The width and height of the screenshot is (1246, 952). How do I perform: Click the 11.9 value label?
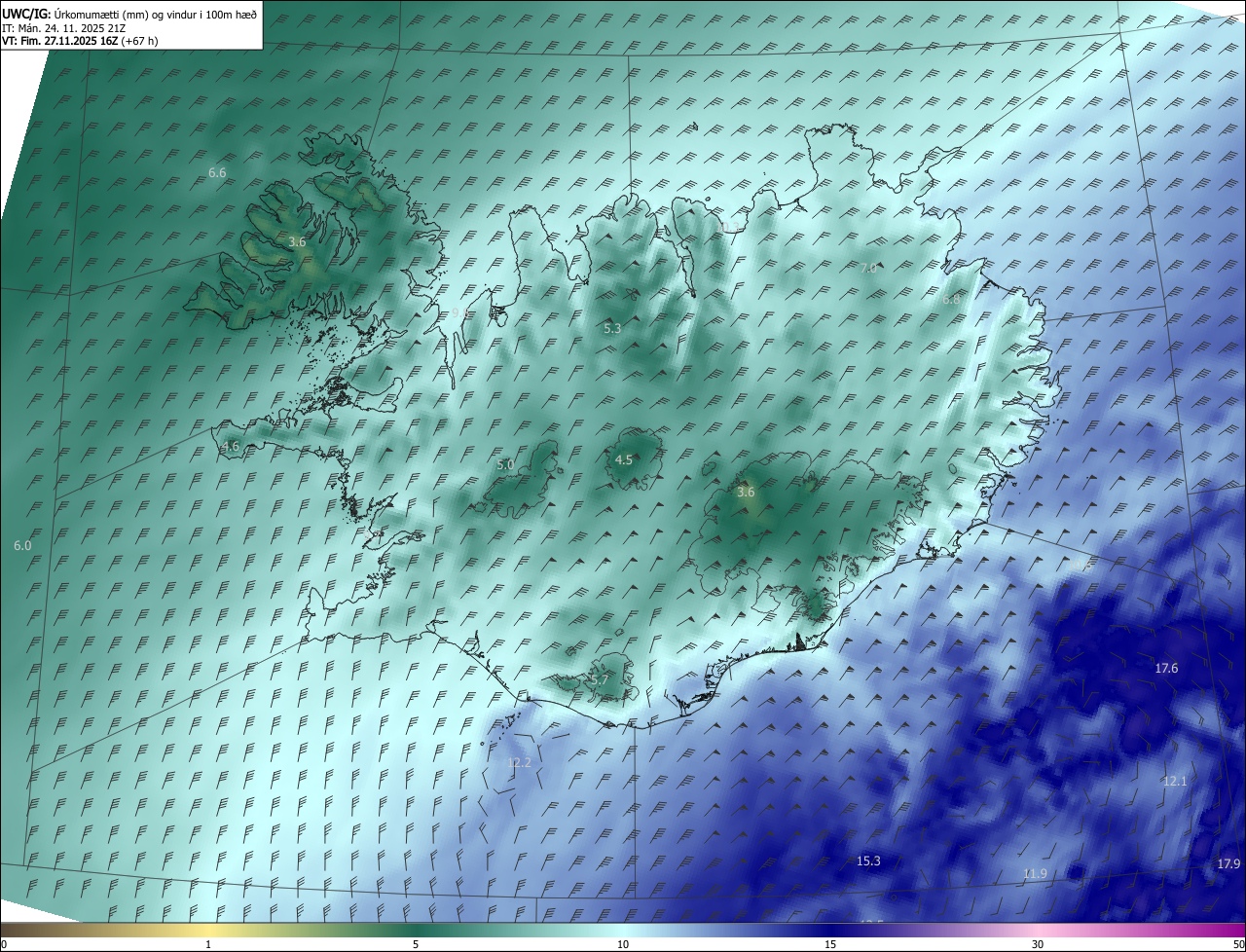click(x=1035, y=873)
